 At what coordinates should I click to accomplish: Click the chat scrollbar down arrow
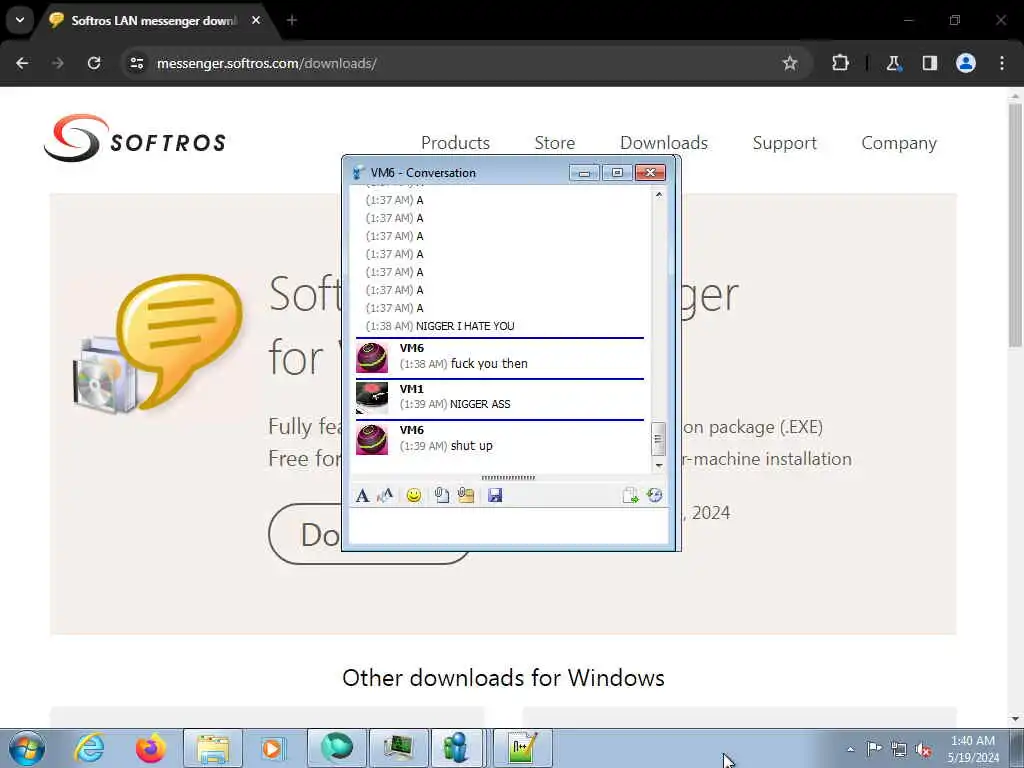pos(658,465)
